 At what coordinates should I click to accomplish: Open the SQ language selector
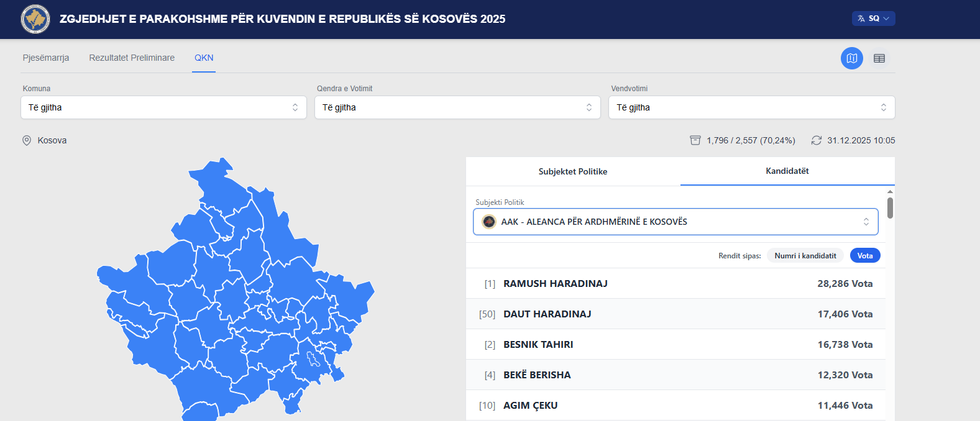coord(873,18)
